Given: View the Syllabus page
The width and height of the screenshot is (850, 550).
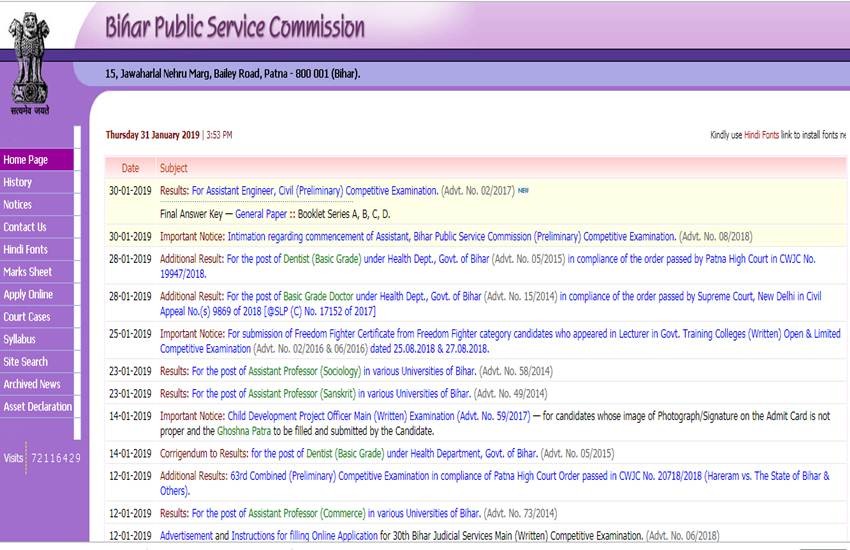Looking at the screenshot, I should click(x=20, y=340).
